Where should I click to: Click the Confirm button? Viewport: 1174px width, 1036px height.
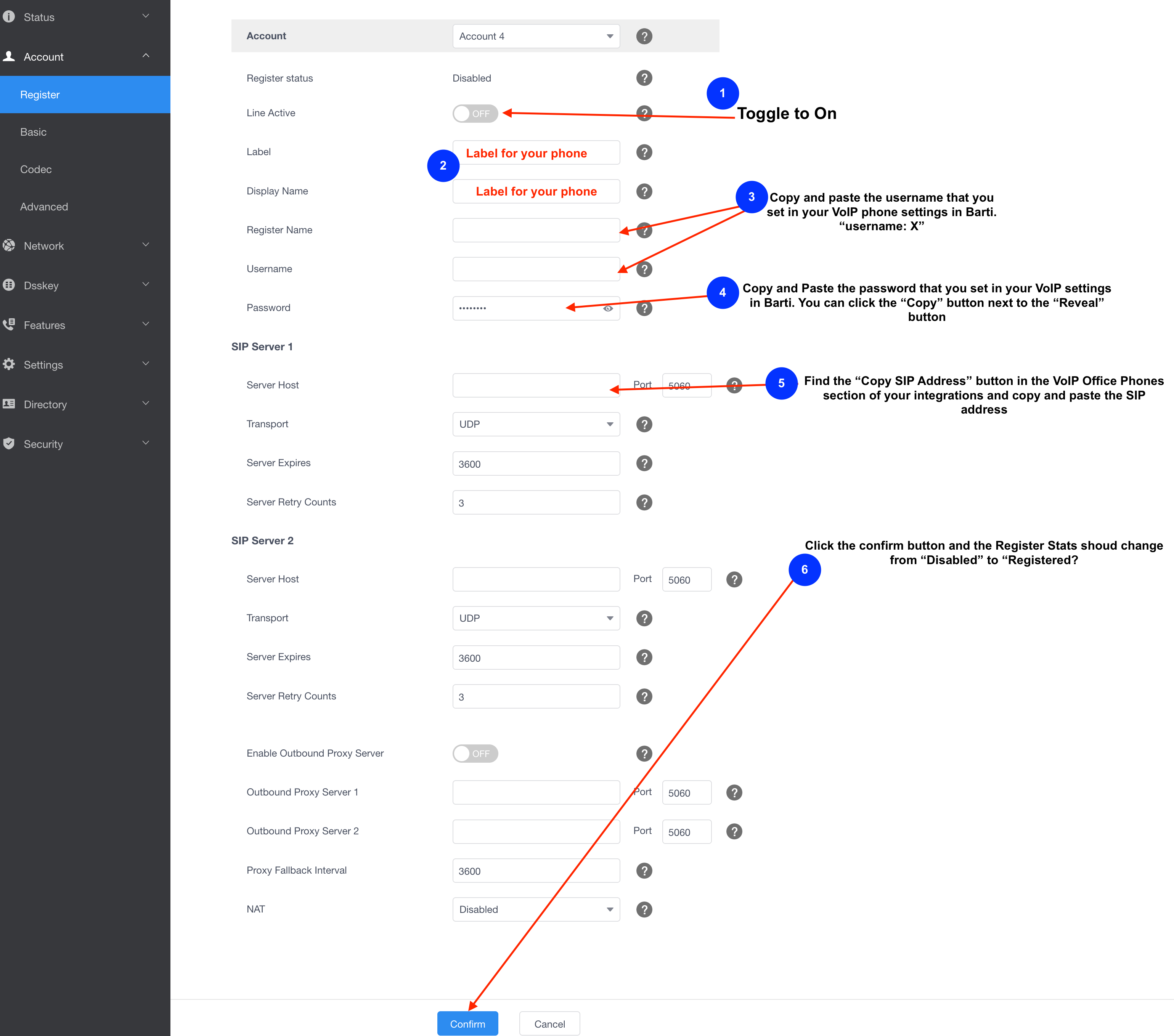(467, 1024)
